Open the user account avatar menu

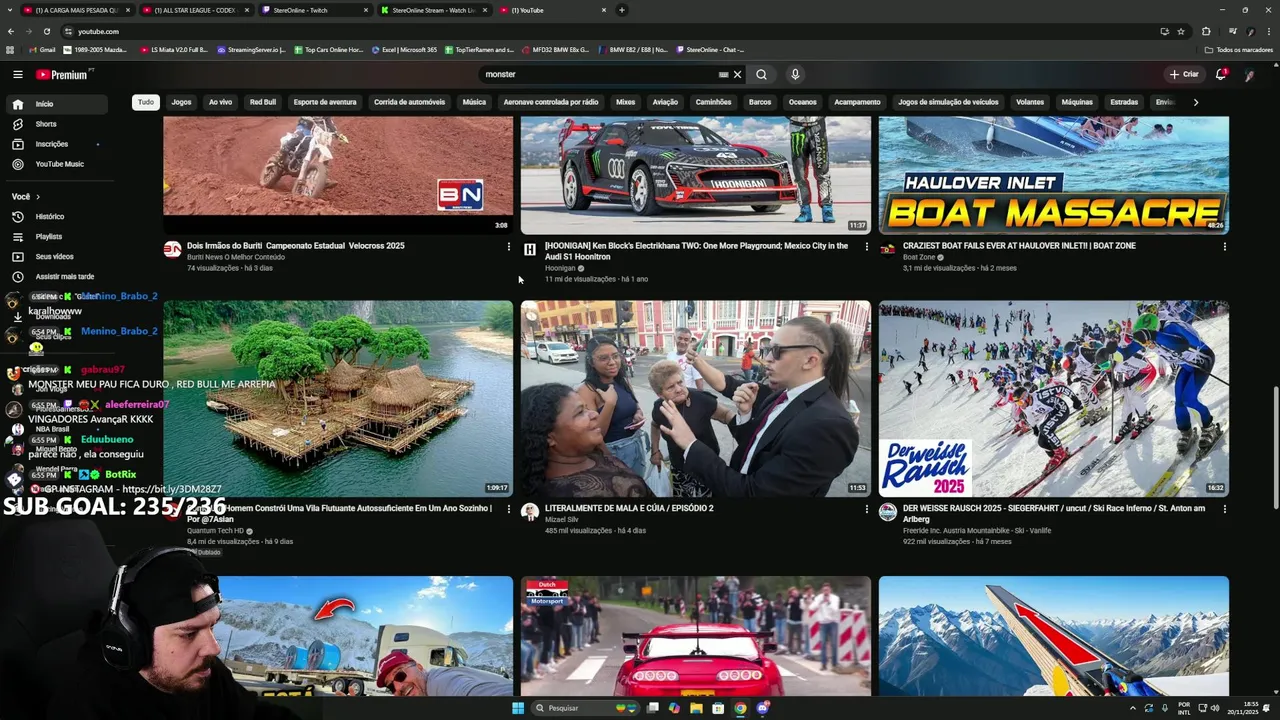1249,75
